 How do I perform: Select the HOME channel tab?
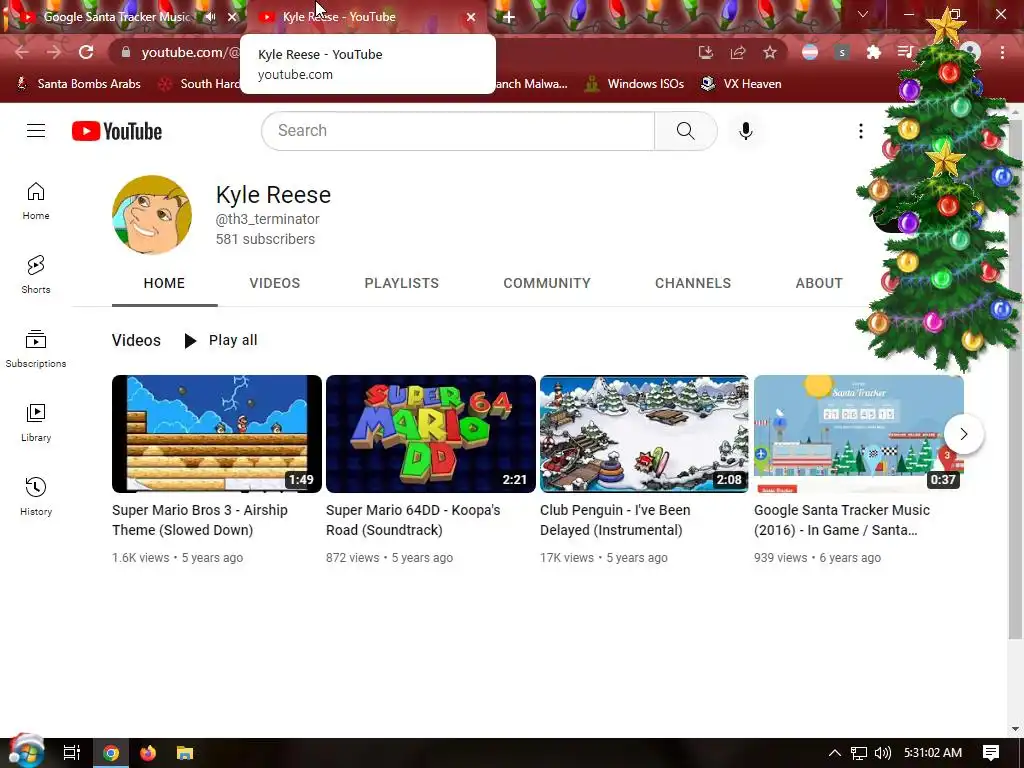click(165, 283)
